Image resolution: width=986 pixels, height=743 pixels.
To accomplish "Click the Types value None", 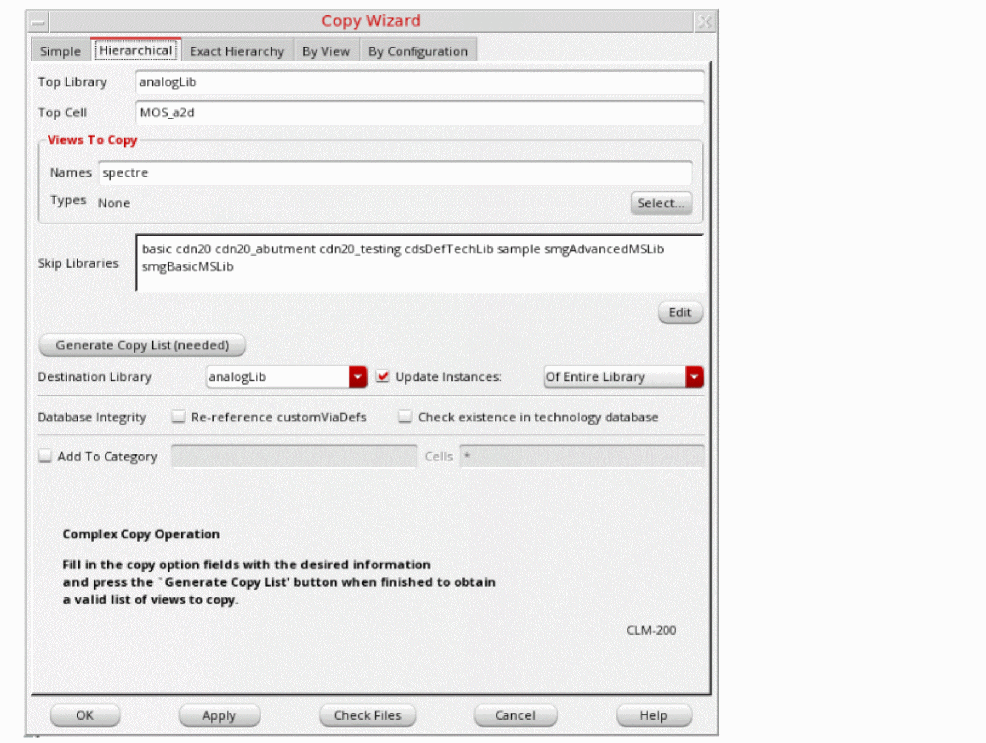I will (114, 203).
